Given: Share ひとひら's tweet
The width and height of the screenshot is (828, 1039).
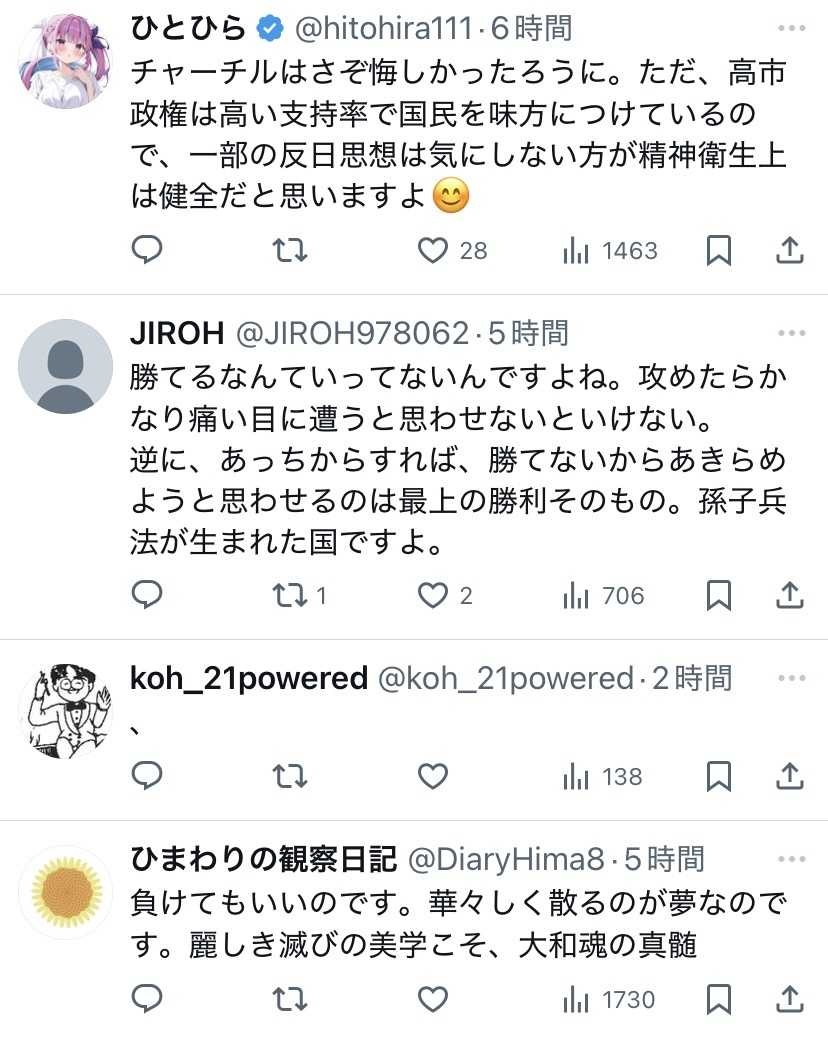Looking at the screenshot, I should pyautogui.click(x=790, y=250).
